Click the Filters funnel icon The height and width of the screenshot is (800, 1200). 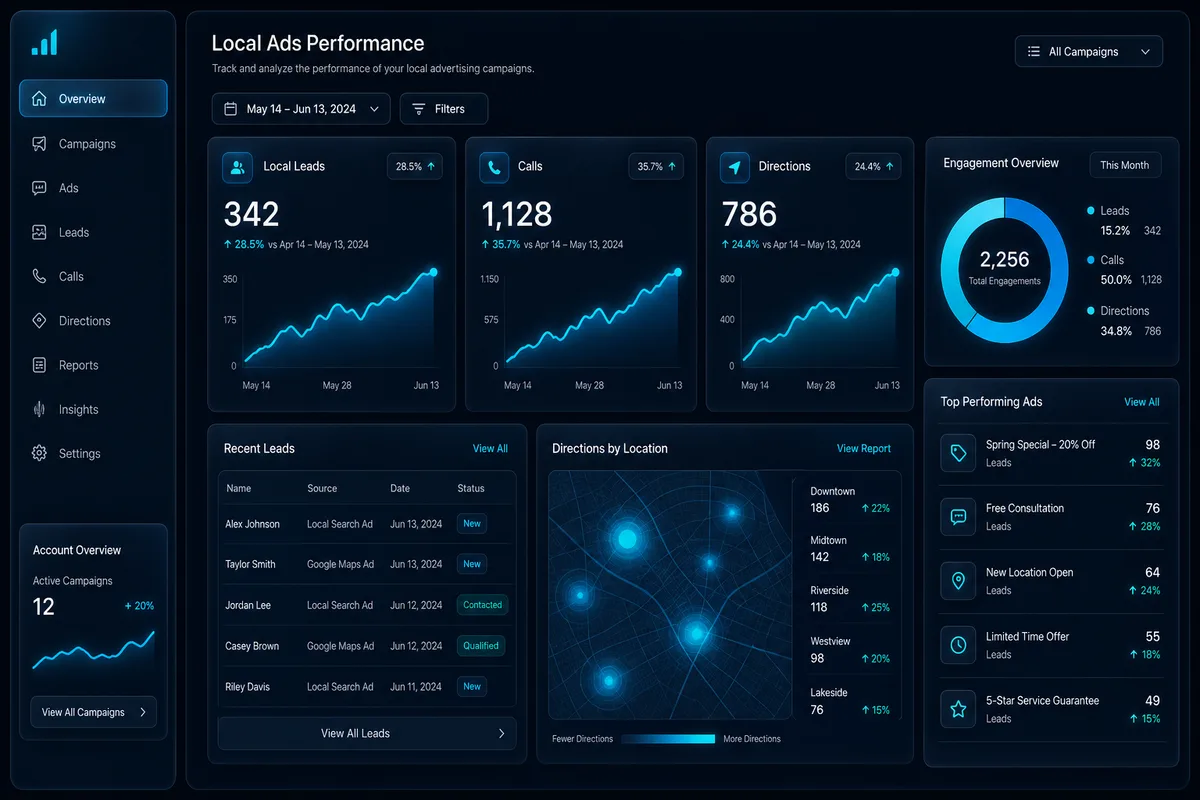tap(419, 109)
